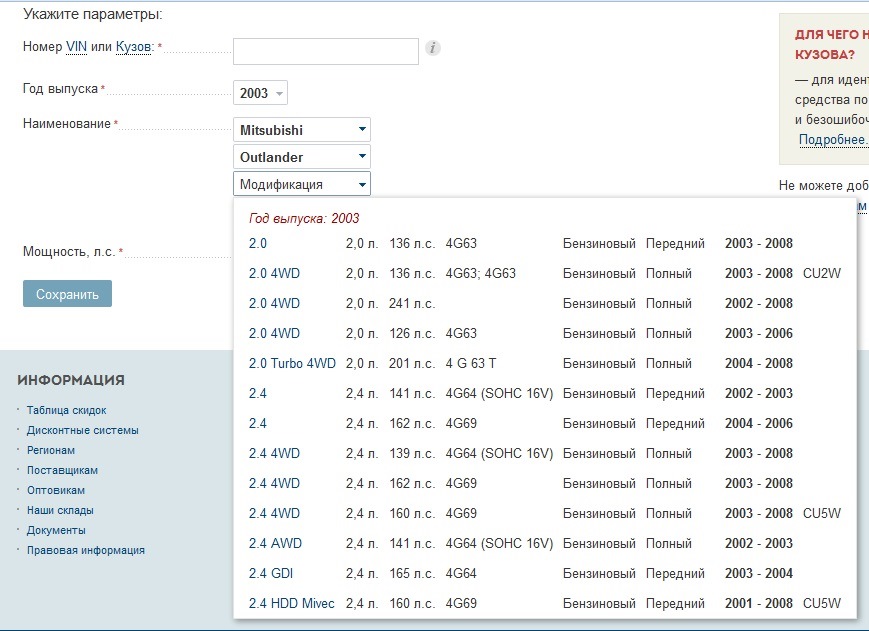Open Оптовикам link

[56, 490]
